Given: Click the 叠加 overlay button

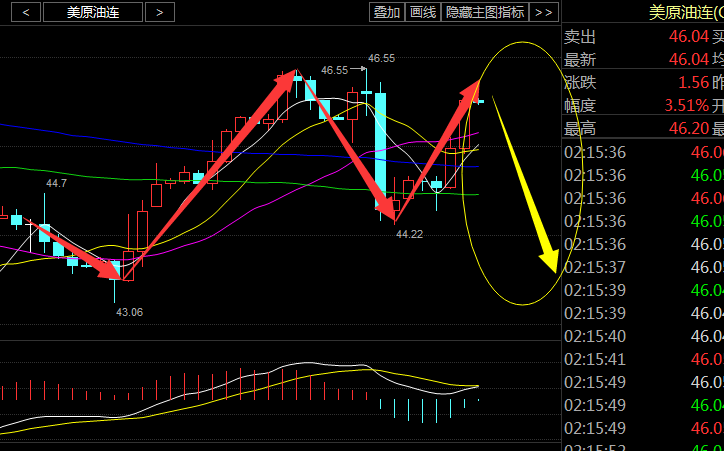Looking at the screenshot, I should 387,13.
